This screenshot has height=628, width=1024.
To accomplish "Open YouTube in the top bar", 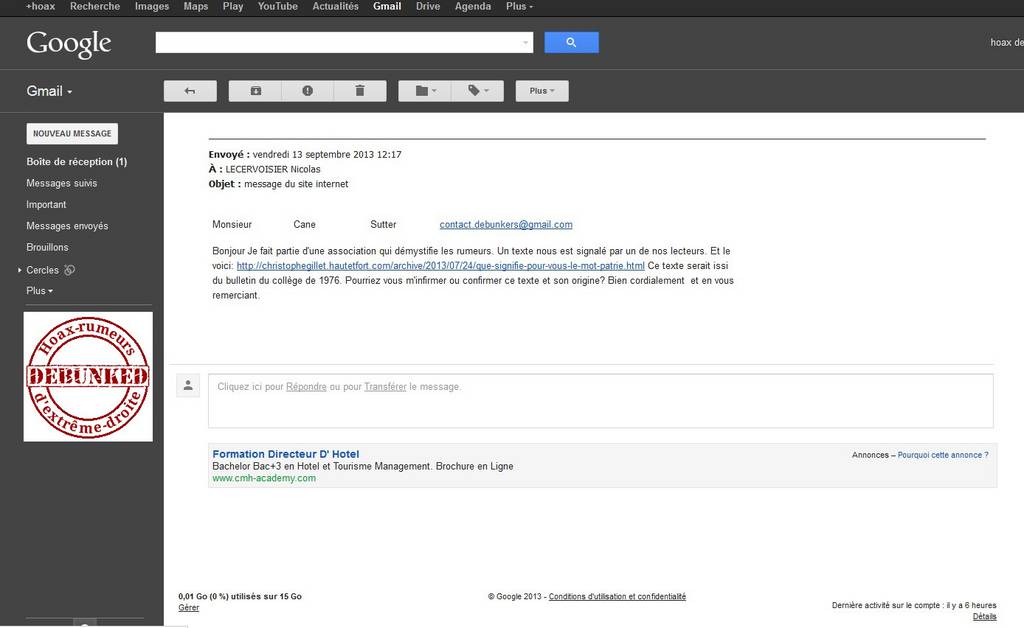I will point(278,7).
